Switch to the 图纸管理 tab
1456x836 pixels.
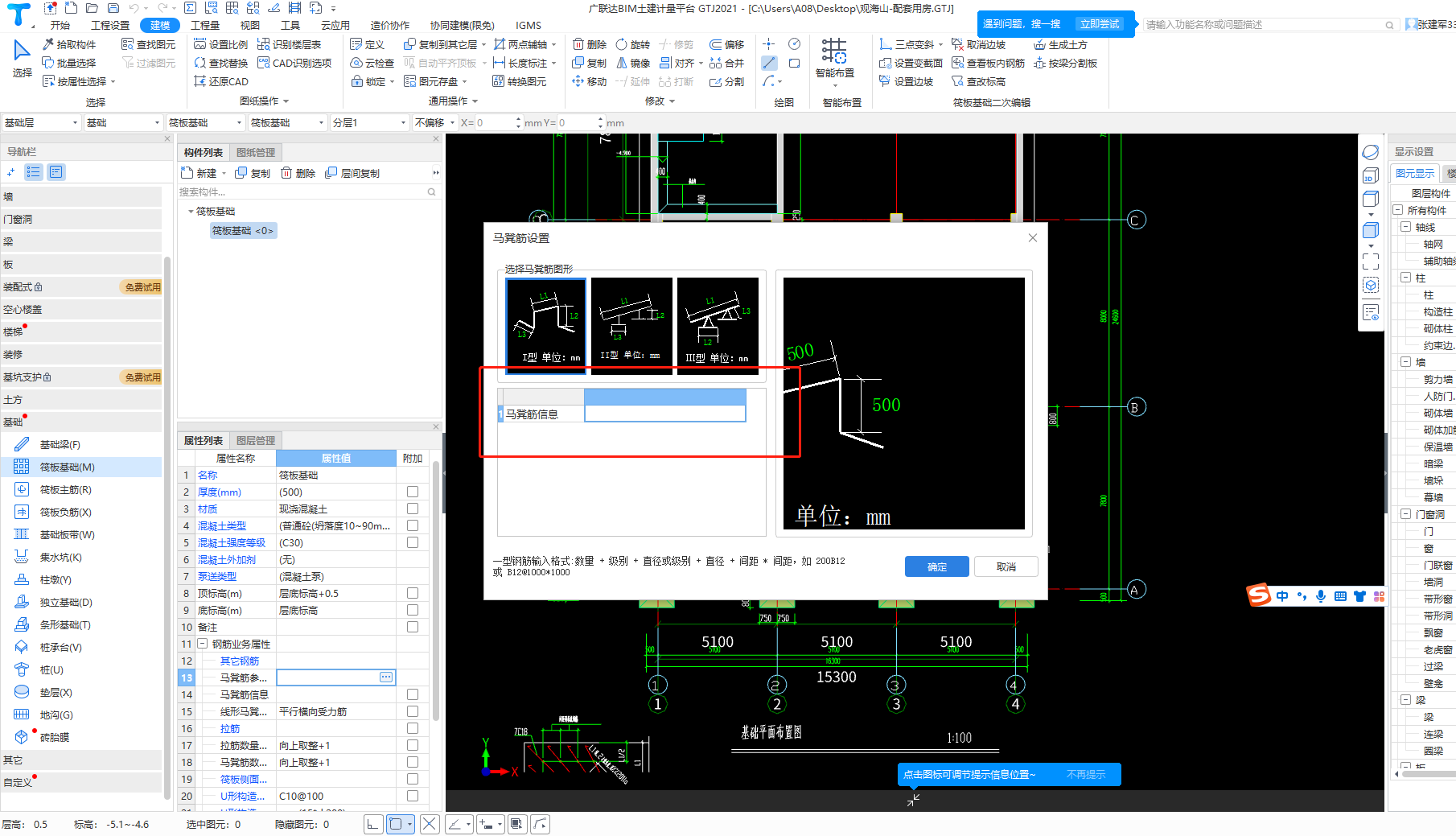coord(256,152)
